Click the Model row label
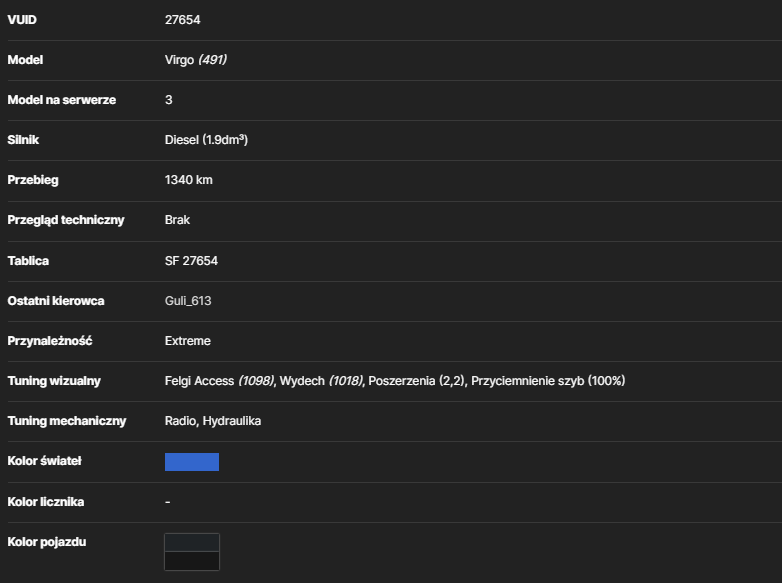The height and width of the screenshot is (583, 782). click(x=25, y=60)
